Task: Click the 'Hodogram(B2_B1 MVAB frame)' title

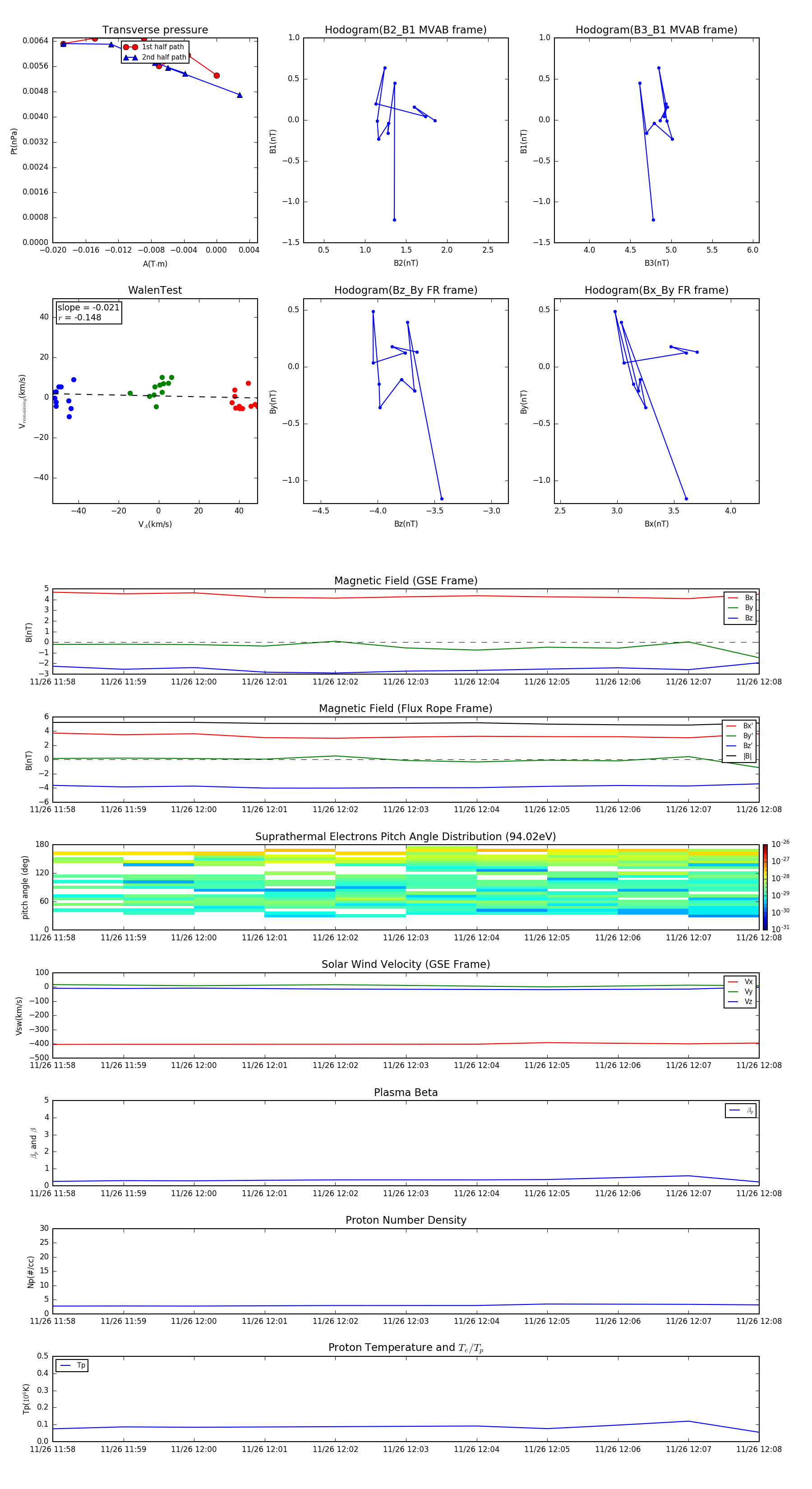Action: [406, 30]
